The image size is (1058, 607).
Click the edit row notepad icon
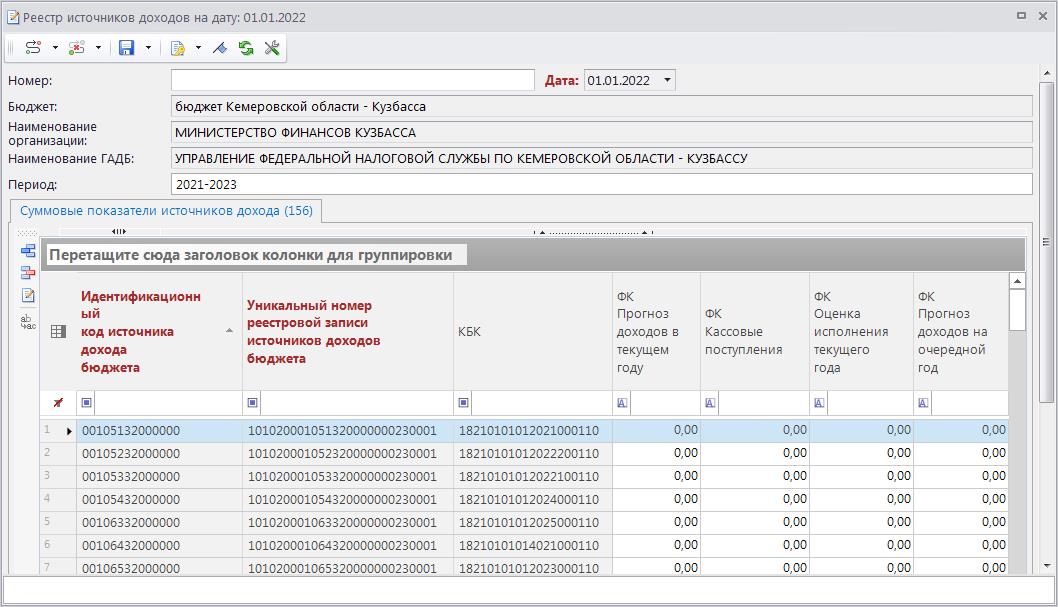(x=28, y=295)
